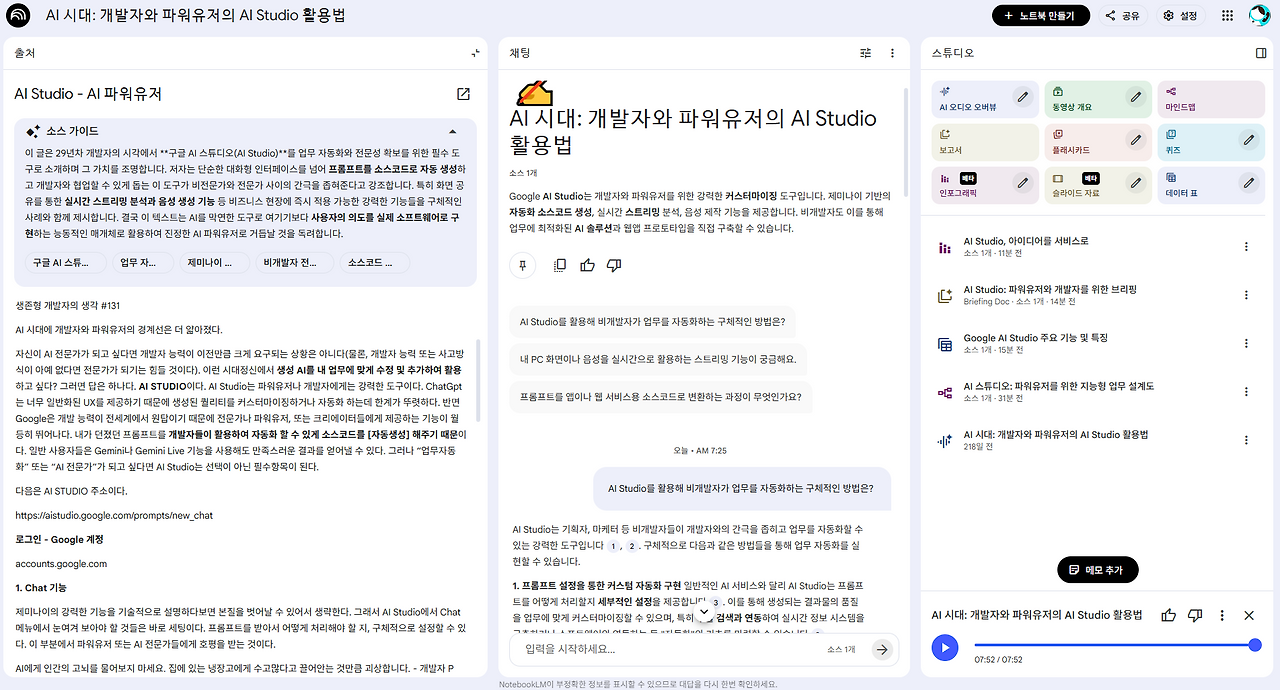Click the 공유 share button
1280x690 pixels.
pos(1122,15)
